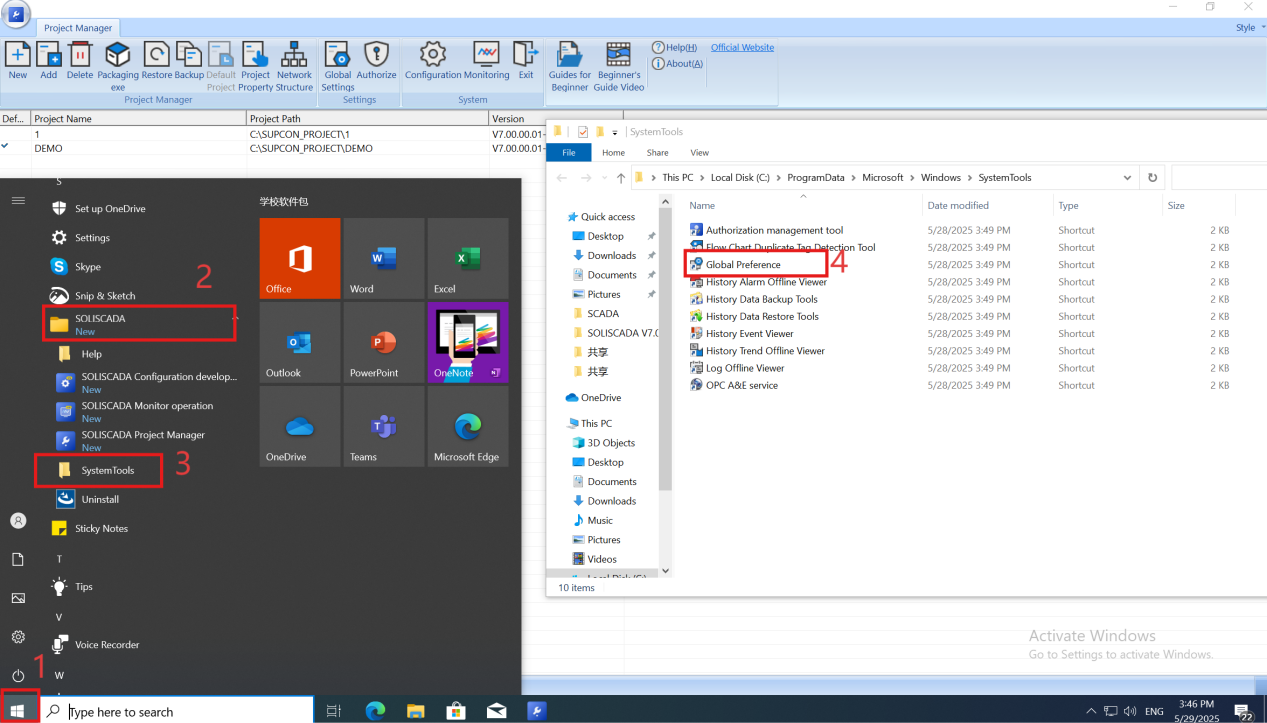Viewport: 1267px width, 723px height.
Task: Open Global Settings in the ribbon
Action: click(337, 66)
